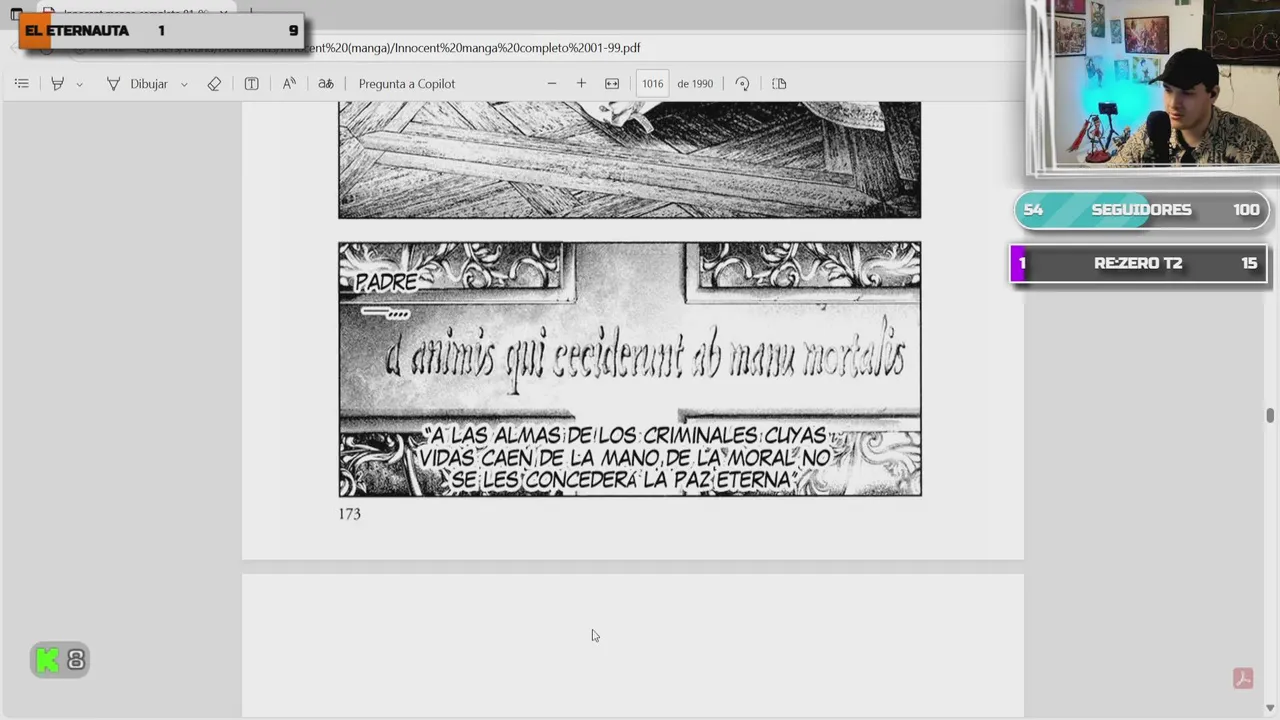The image size is (1280, 720).
Task: Open Dibujar pen options dropdown
Action: click(x=184, y=84)
